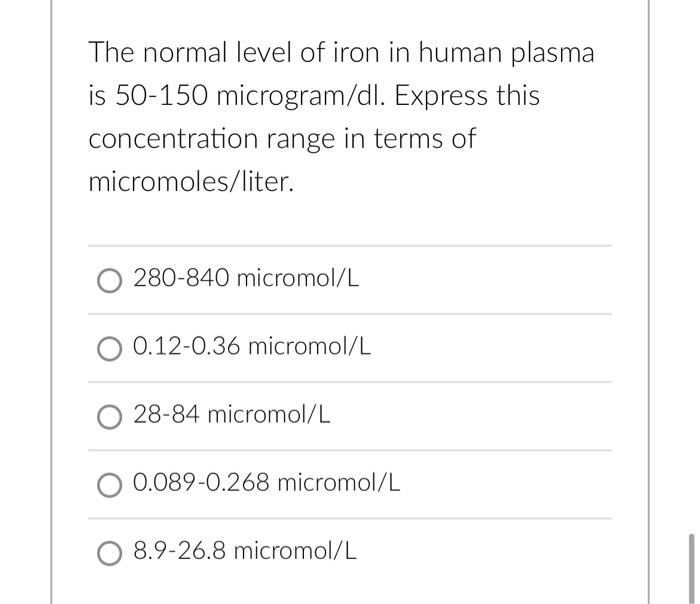Click the "0.12-0.36 micromol/L" answer text
Viewport: 700px width, 604px height.
[252, 346]
